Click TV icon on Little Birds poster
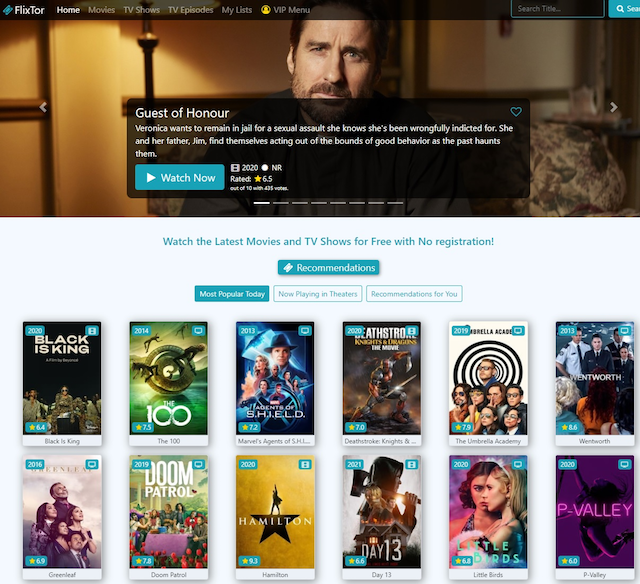 click(x=518, y=464)
